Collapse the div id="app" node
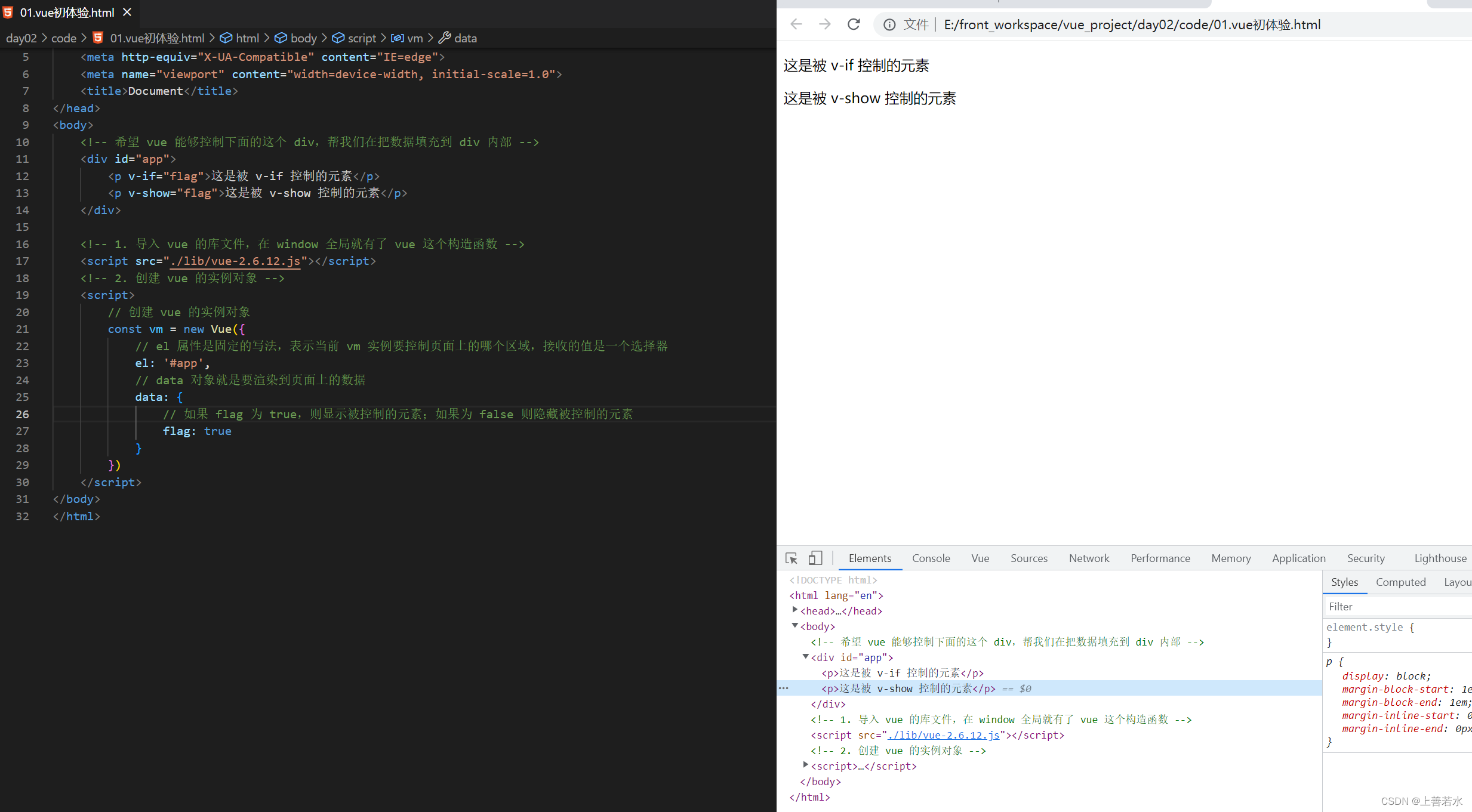 coord(805,657)
